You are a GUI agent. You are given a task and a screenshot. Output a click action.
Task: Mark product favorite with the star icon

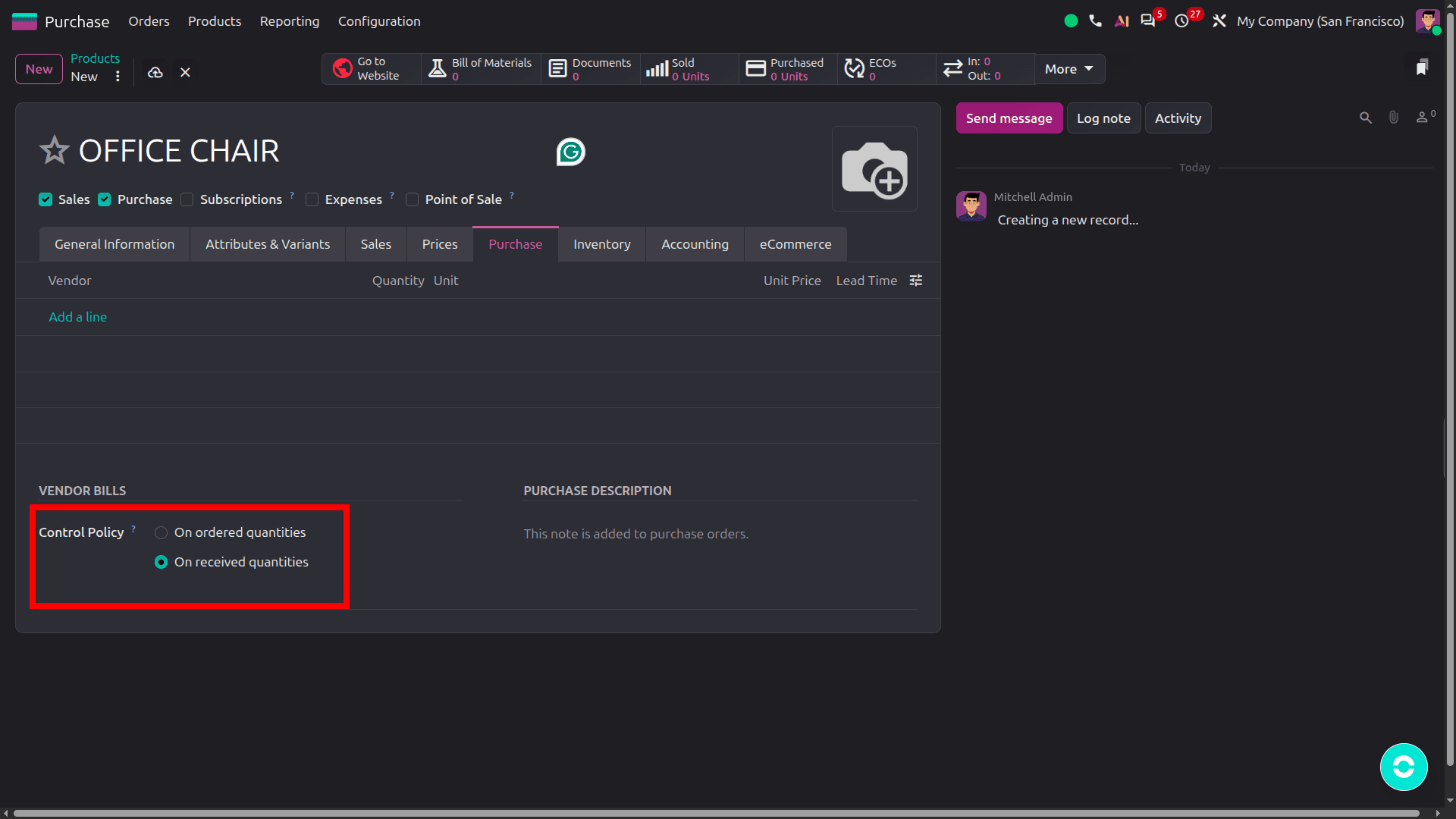point(54,150)
